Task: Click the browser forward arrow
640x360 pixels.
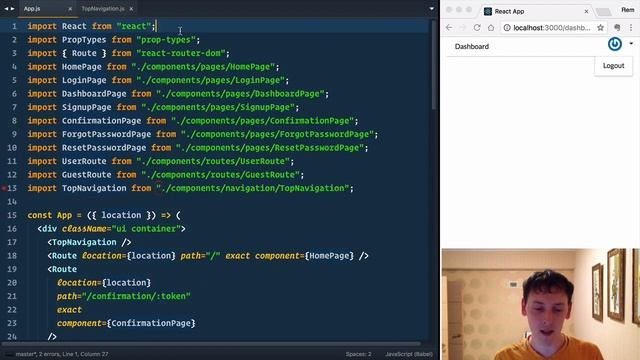Action: tap(463, 28)
